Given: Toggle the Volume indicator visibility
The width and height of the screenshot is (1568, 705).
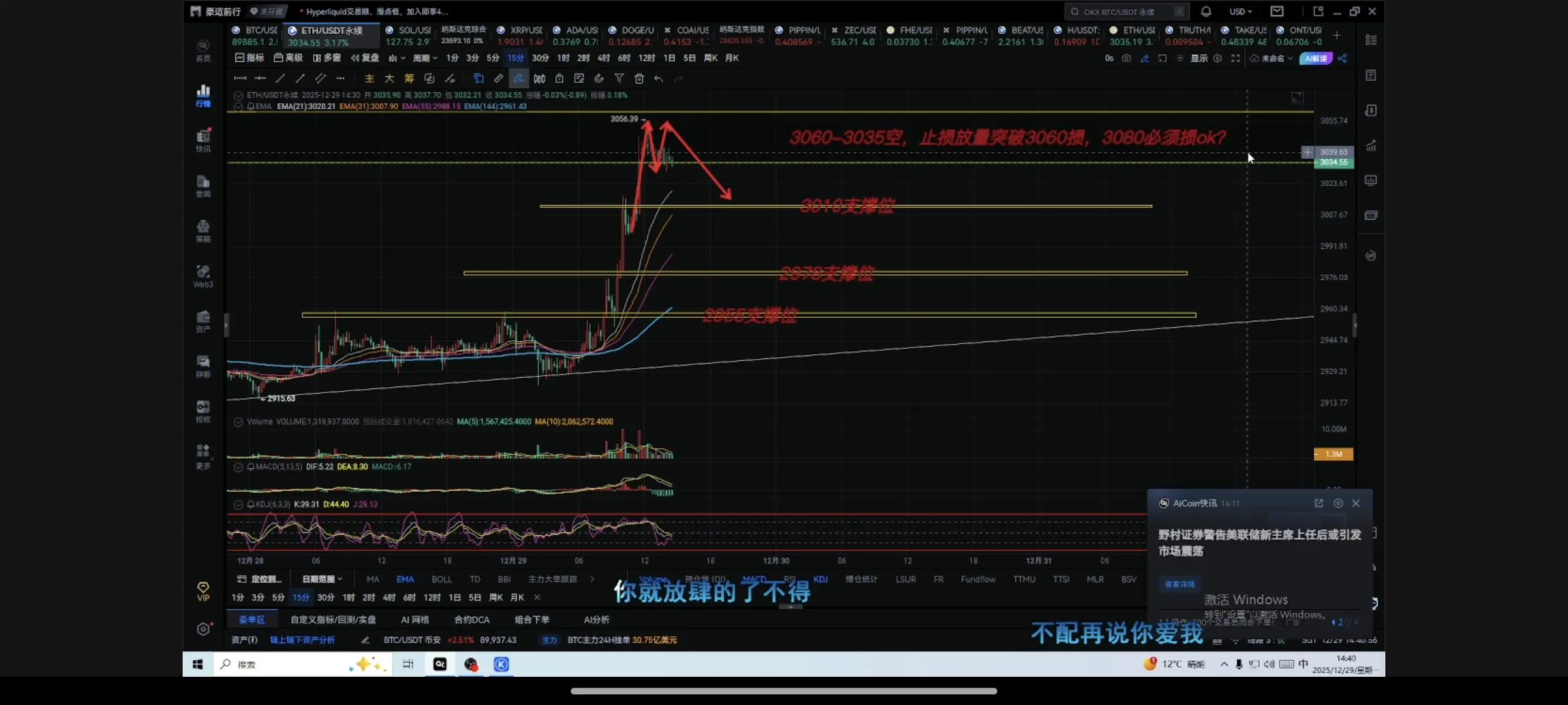Looking at the screenshot, I should click(x=238, y=422).
